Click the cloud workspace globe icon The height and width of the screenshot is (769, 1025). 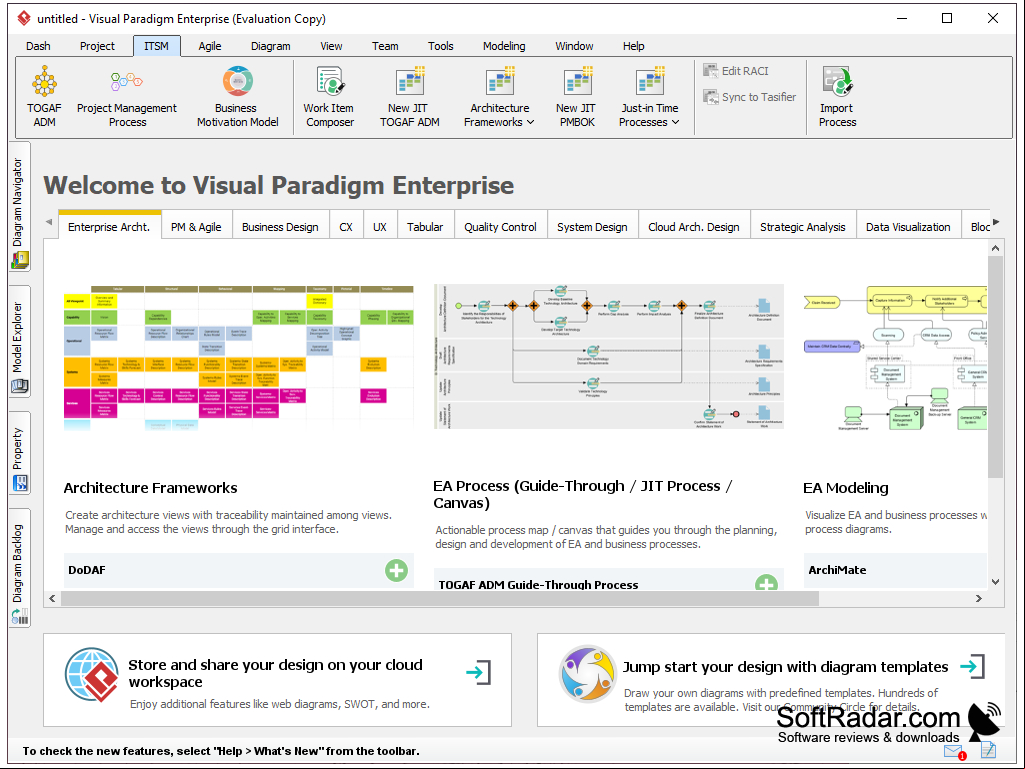click(x=92, y=674)
